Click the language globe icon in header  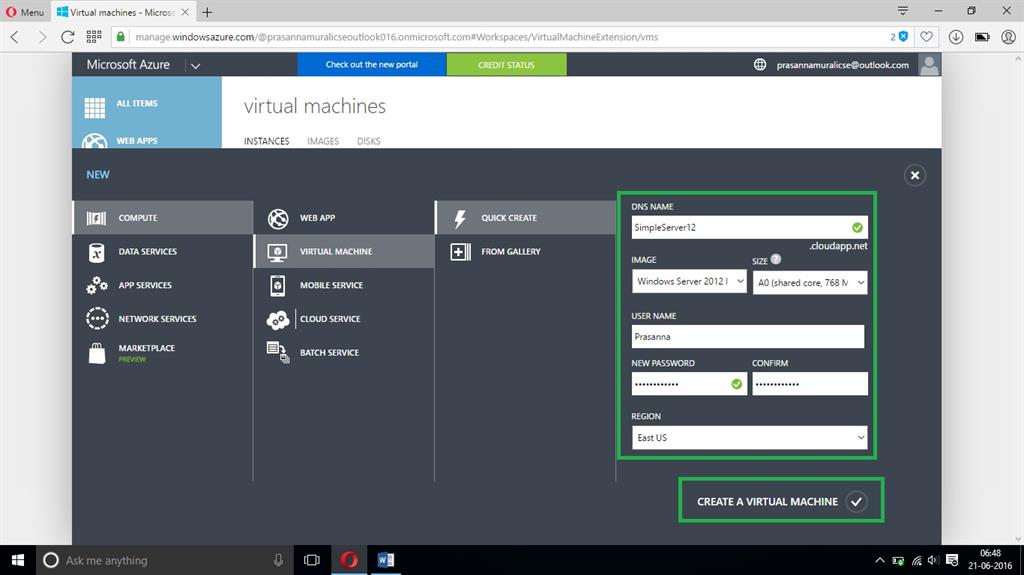coord(760,65)
